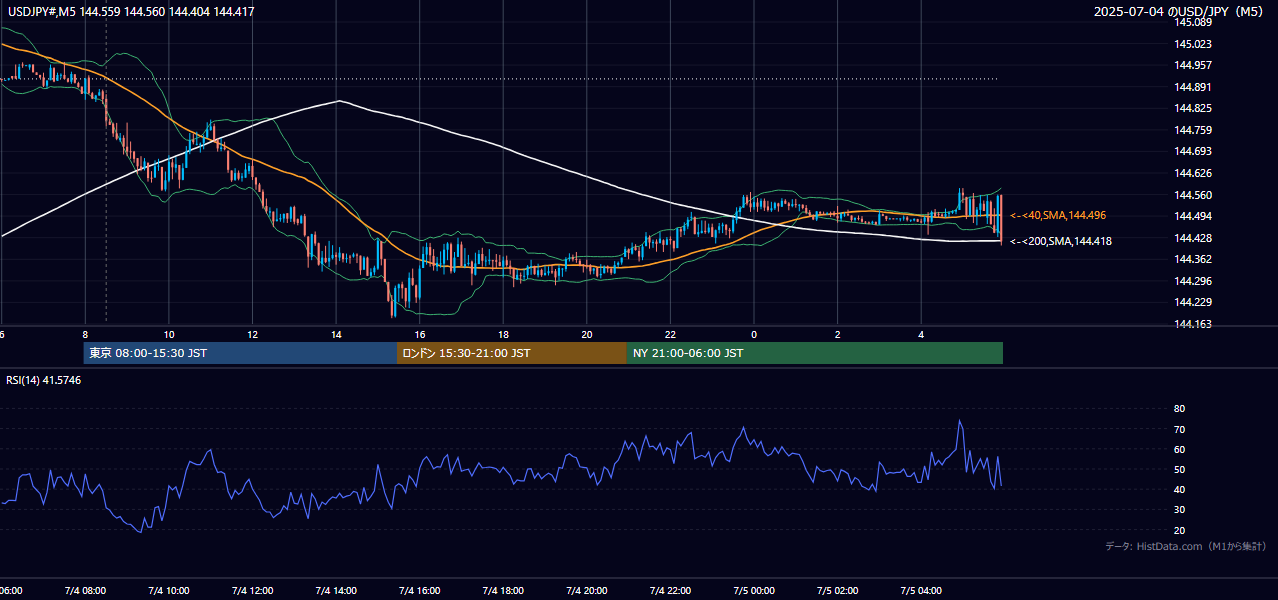
Task: Click the 7/4 12:00 time label
Action: click(252, 591)
